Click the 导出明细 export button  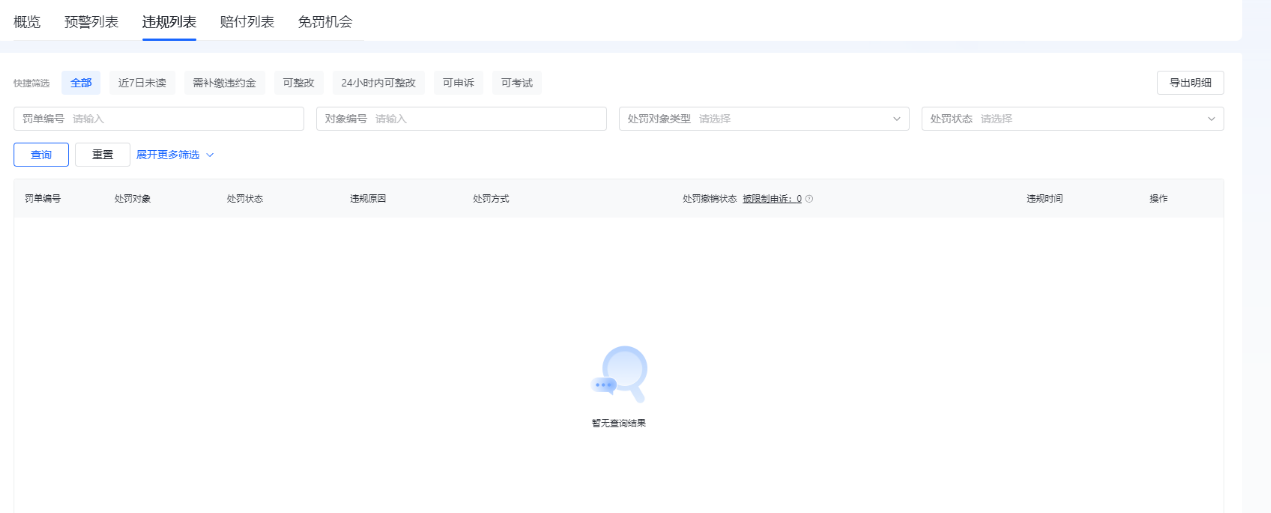coord(1190,83)
